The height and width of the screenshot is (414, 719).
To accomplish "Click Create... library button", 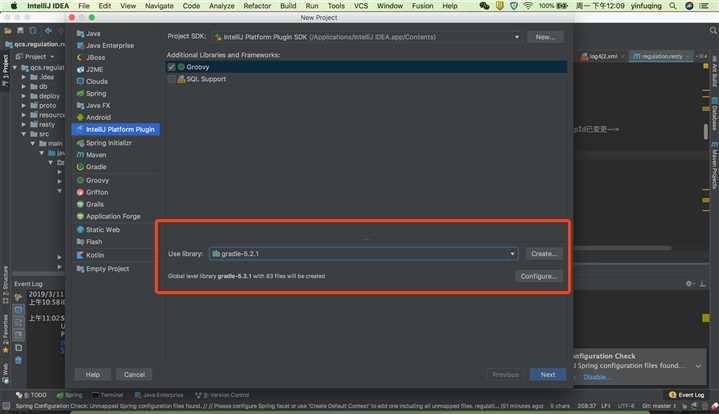I will click(544, 254).
